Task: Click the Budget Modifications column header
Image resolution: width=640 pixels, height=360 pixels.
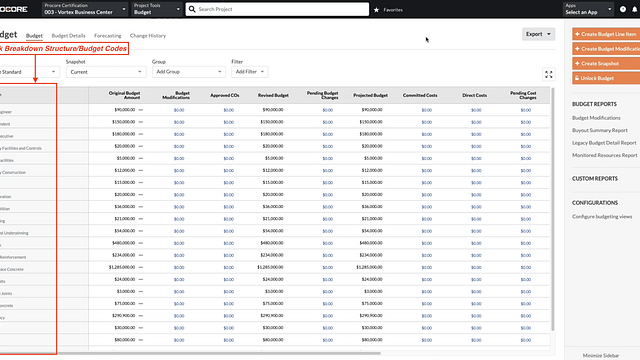Action: pos(176,95)
